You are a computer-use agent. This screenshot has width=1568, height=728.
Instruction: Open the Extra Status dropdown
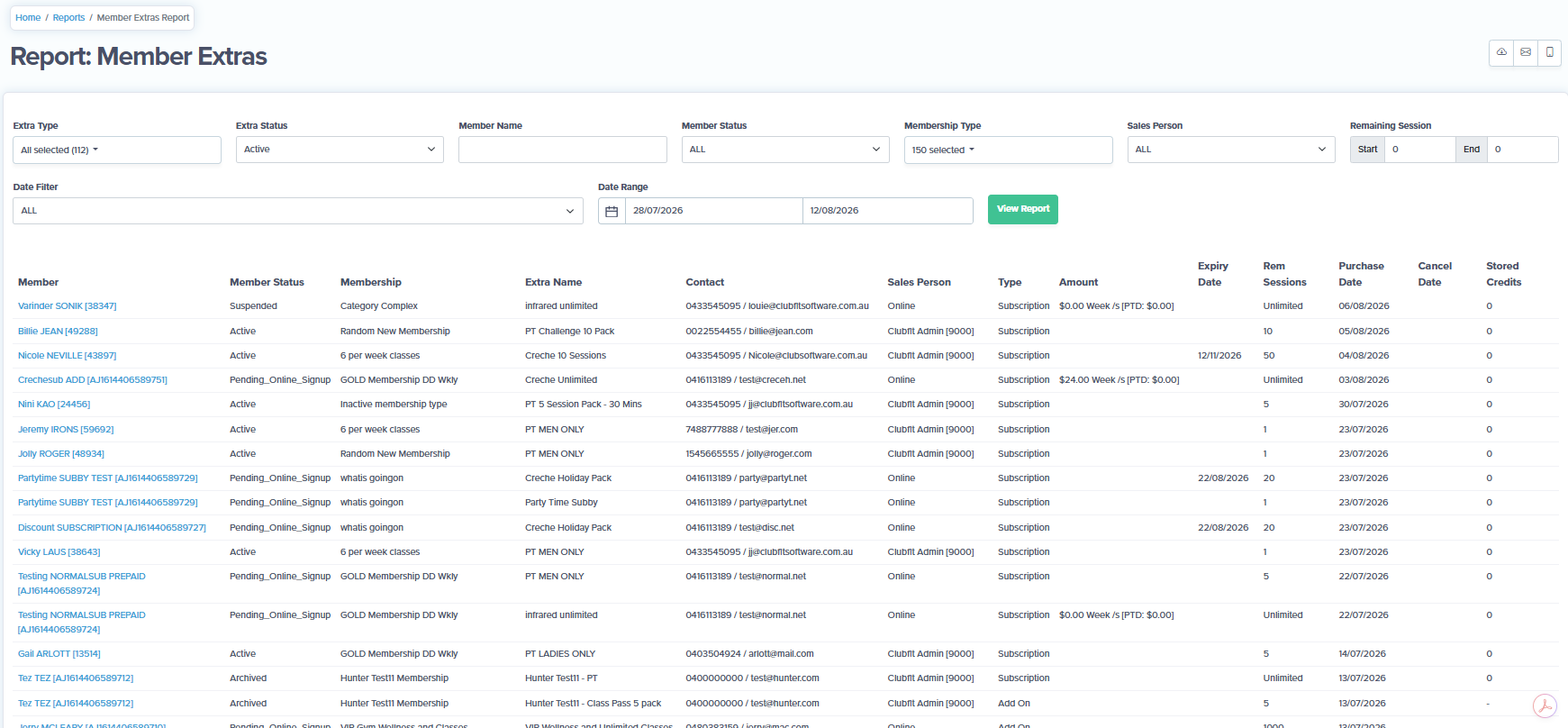click(x=340, y=150)
